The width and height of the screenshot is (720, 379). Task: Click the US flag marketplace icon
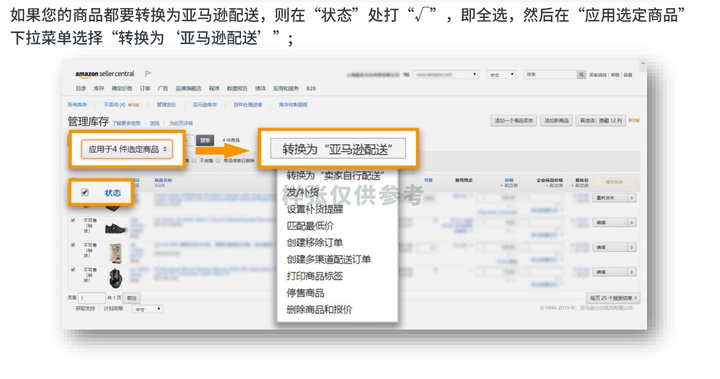point(406,74)
